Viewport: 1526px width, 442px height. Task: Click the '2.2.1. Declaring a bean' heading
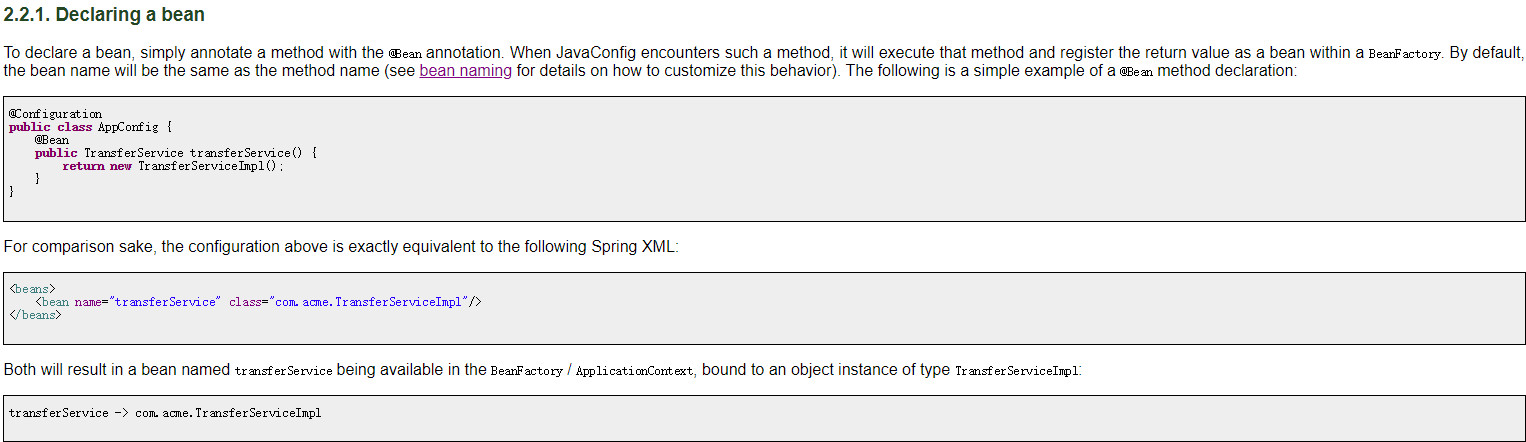105,15
